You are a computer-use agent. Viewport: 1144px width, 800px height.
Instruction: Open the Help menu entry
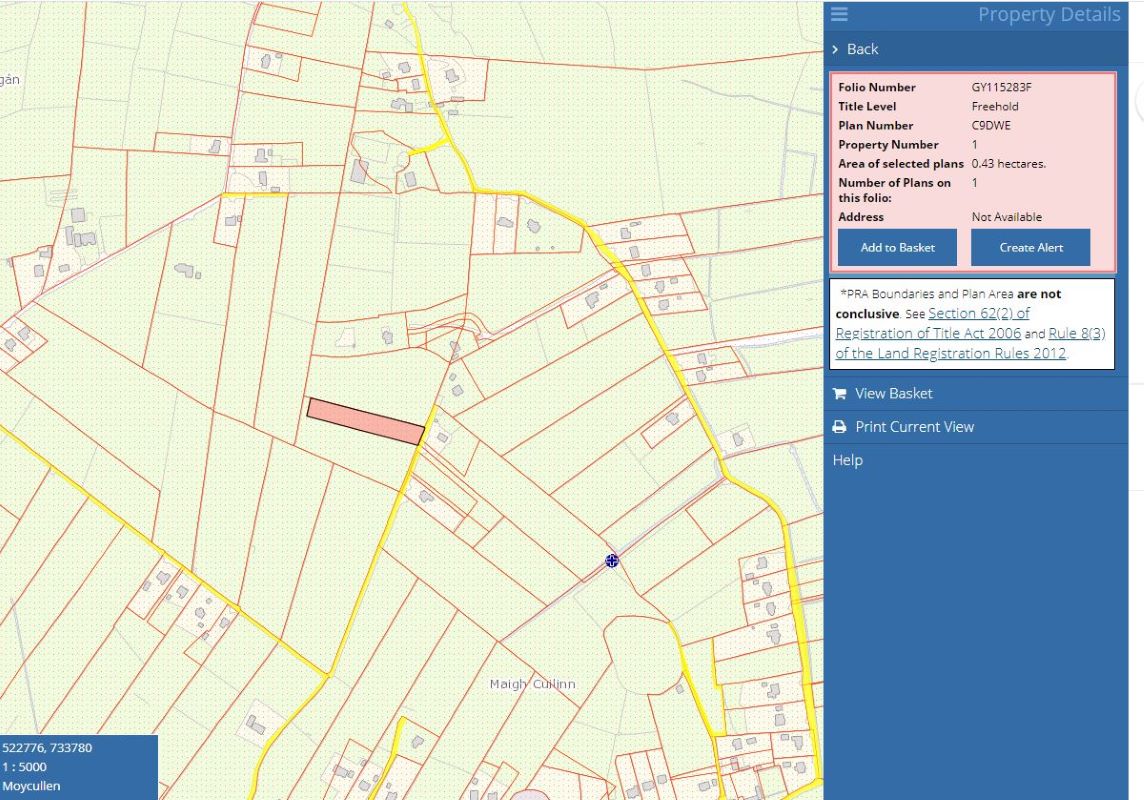[847, 459]
